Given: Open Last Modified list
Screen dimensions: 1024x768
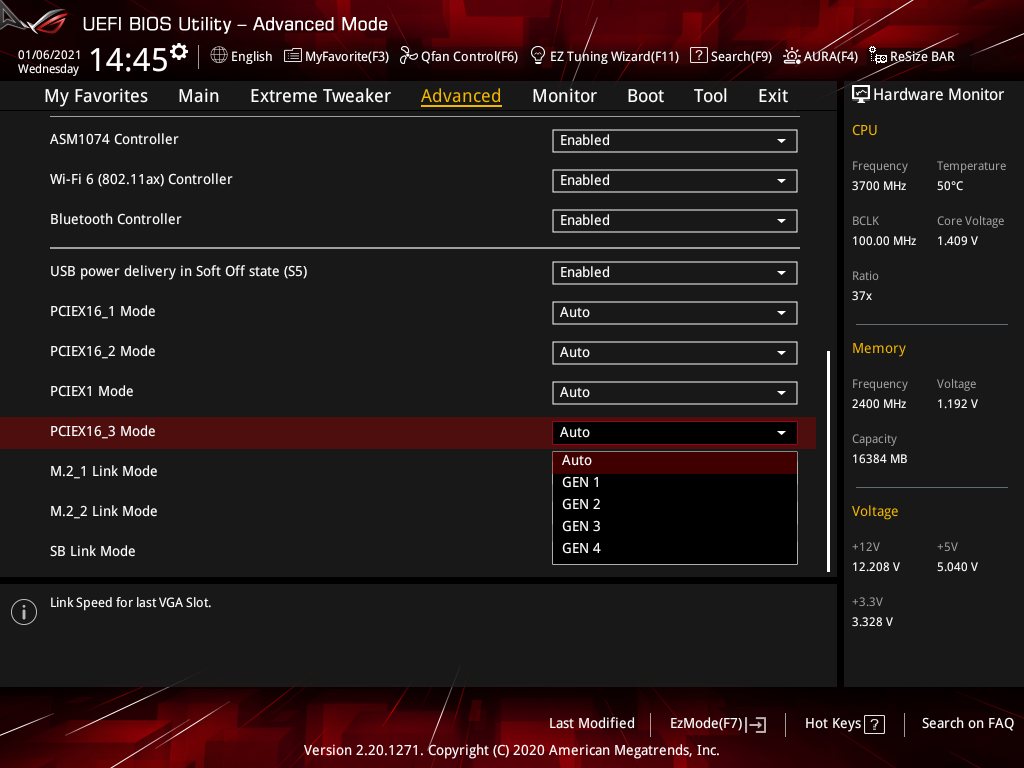Looking at the screenshot, I should click(592, 724).
